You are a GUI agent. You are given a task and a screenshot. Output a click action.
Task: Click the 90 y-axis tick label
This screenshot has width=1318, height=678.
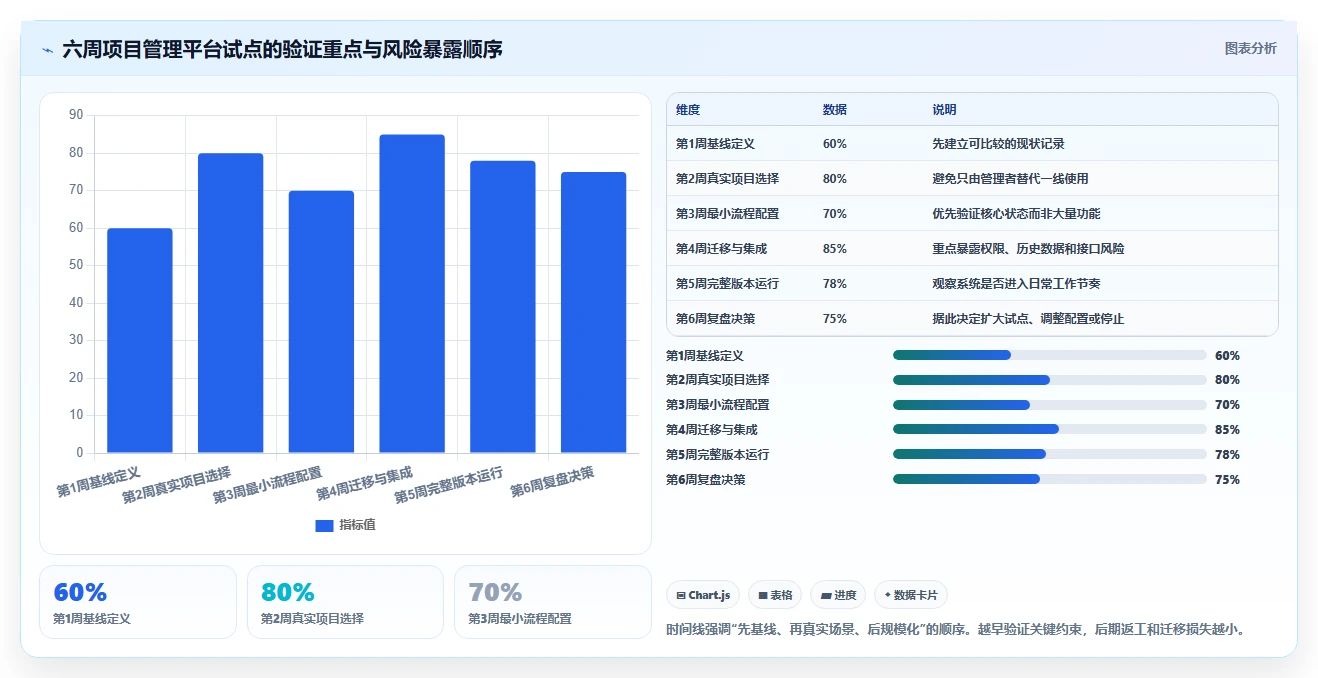(x=76, y=116)
